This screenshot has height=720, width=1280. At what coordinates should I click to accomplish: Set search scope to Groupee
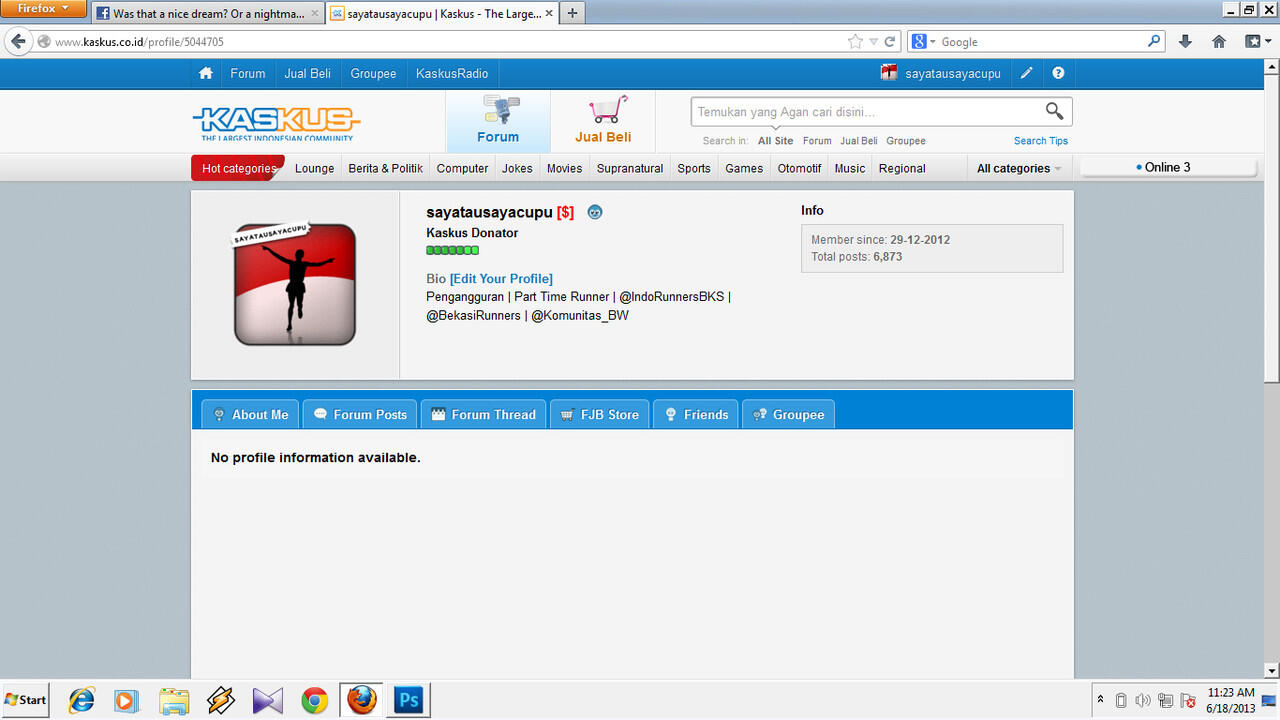point(906,141)
